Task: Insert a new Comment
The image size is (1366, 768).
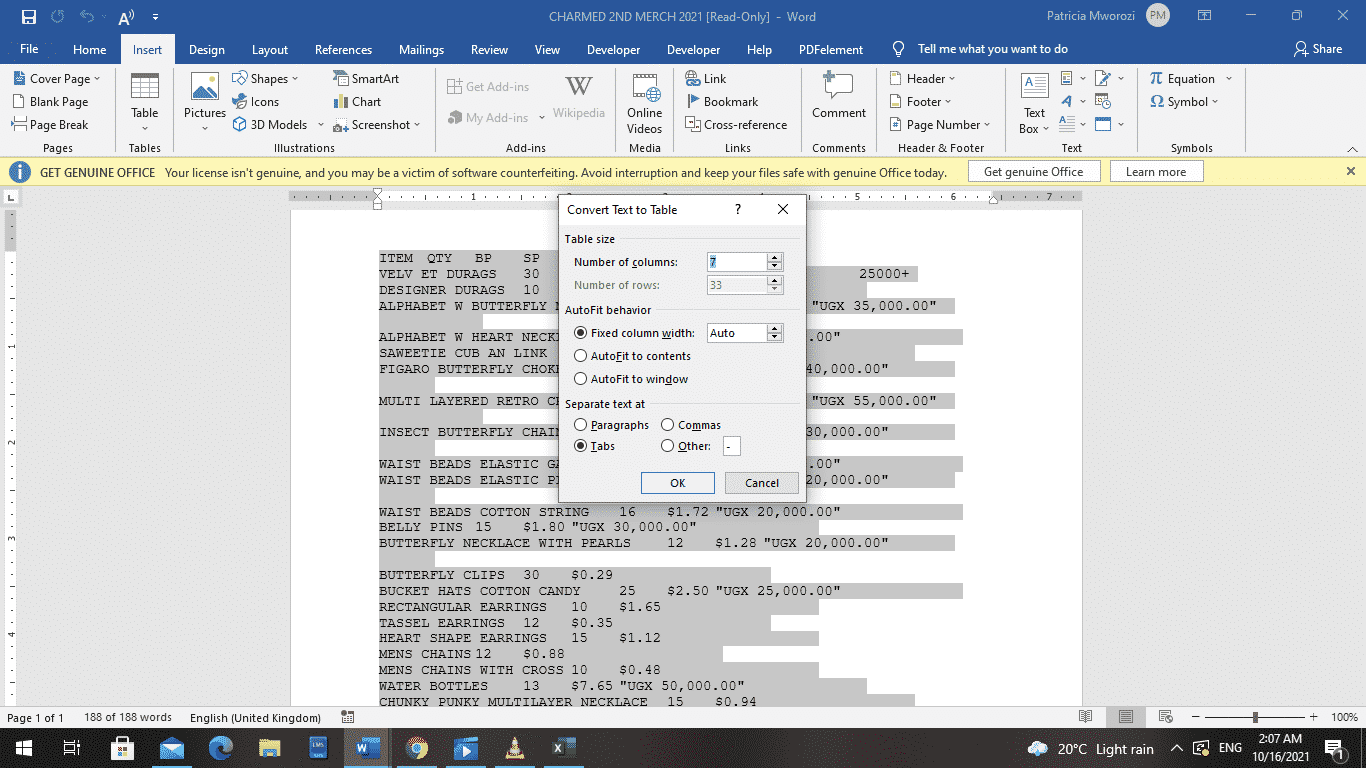Action: [838, 100]
